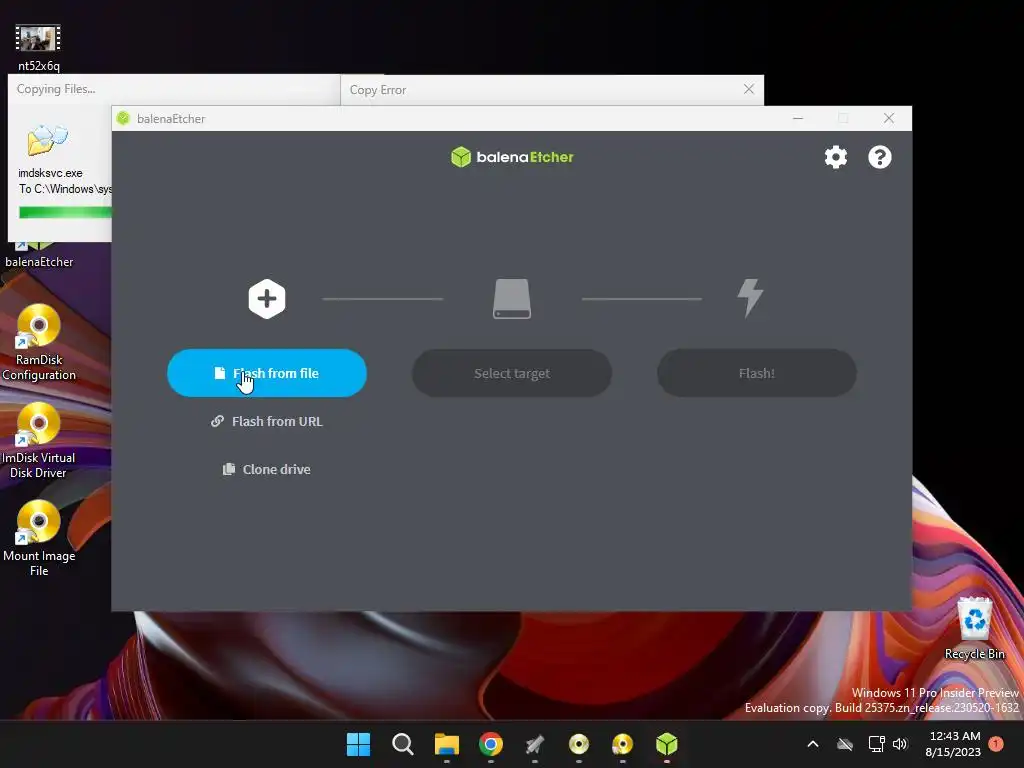Open ImDisk Virtual Disk Driver shortcut
The height and width of the screenshot is (768, 1024).
tap(39, 441)
